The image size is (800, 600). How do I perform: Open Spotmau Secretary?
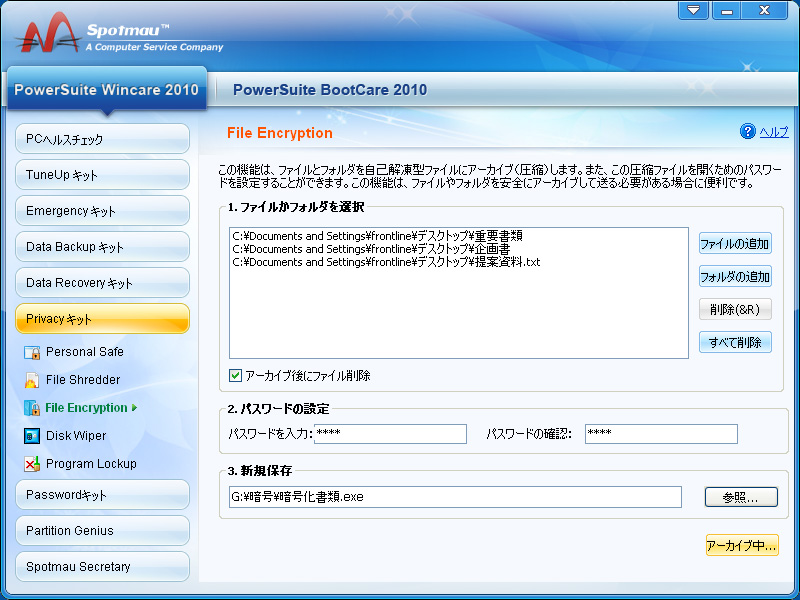103,567
